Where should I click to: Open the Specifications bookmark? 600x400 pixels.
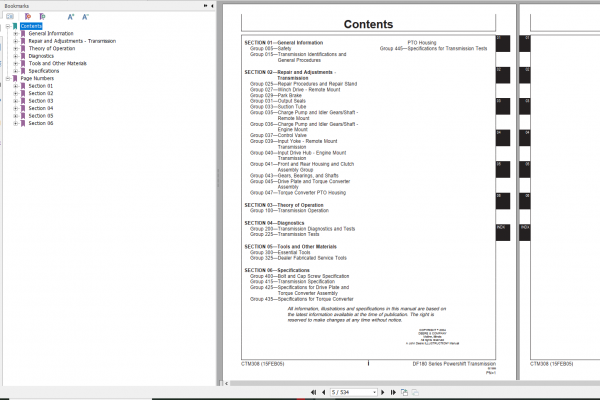(44, 71)
